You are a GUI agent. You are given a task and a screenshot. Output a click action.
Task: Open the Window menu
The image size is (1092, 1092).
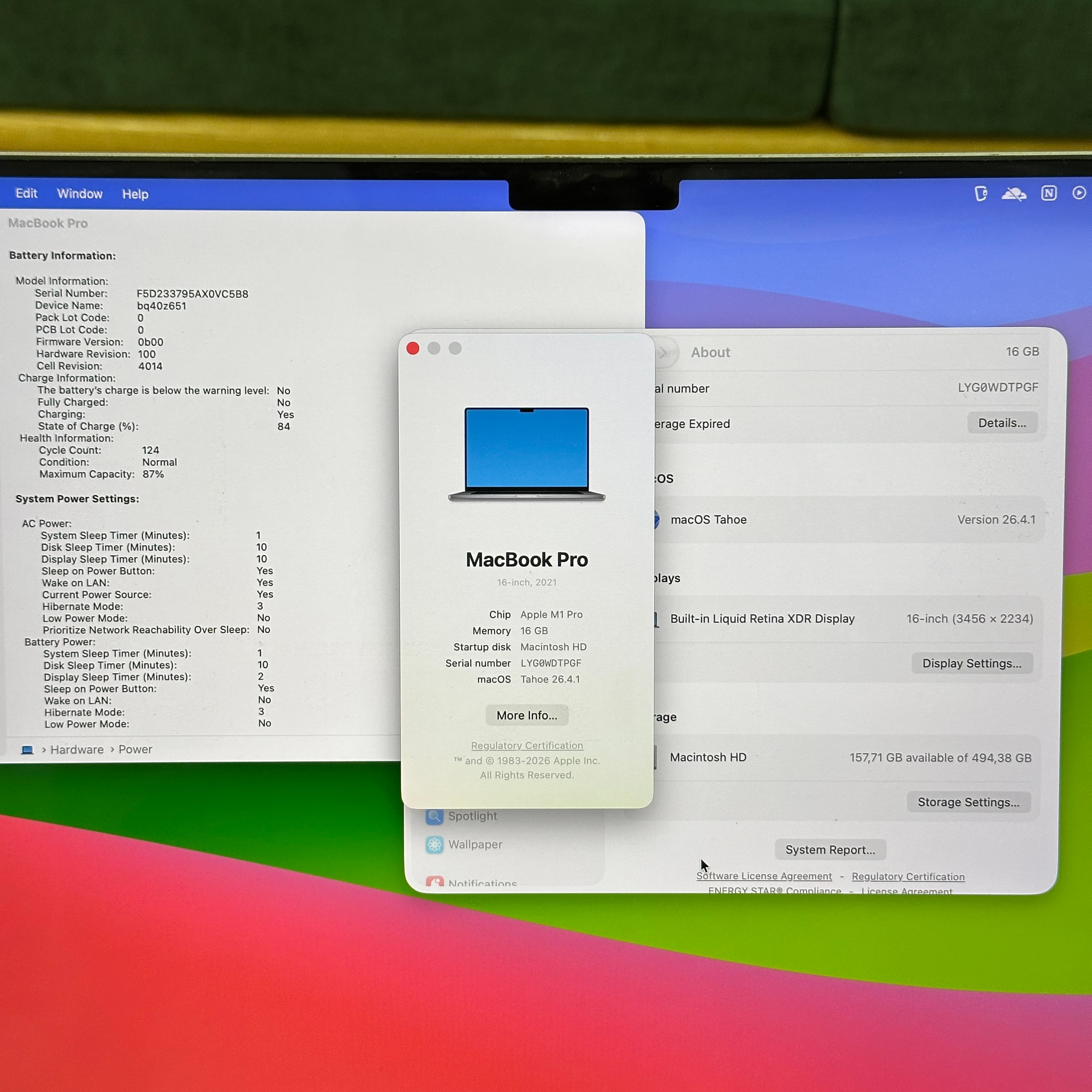(x=80, y=194)
